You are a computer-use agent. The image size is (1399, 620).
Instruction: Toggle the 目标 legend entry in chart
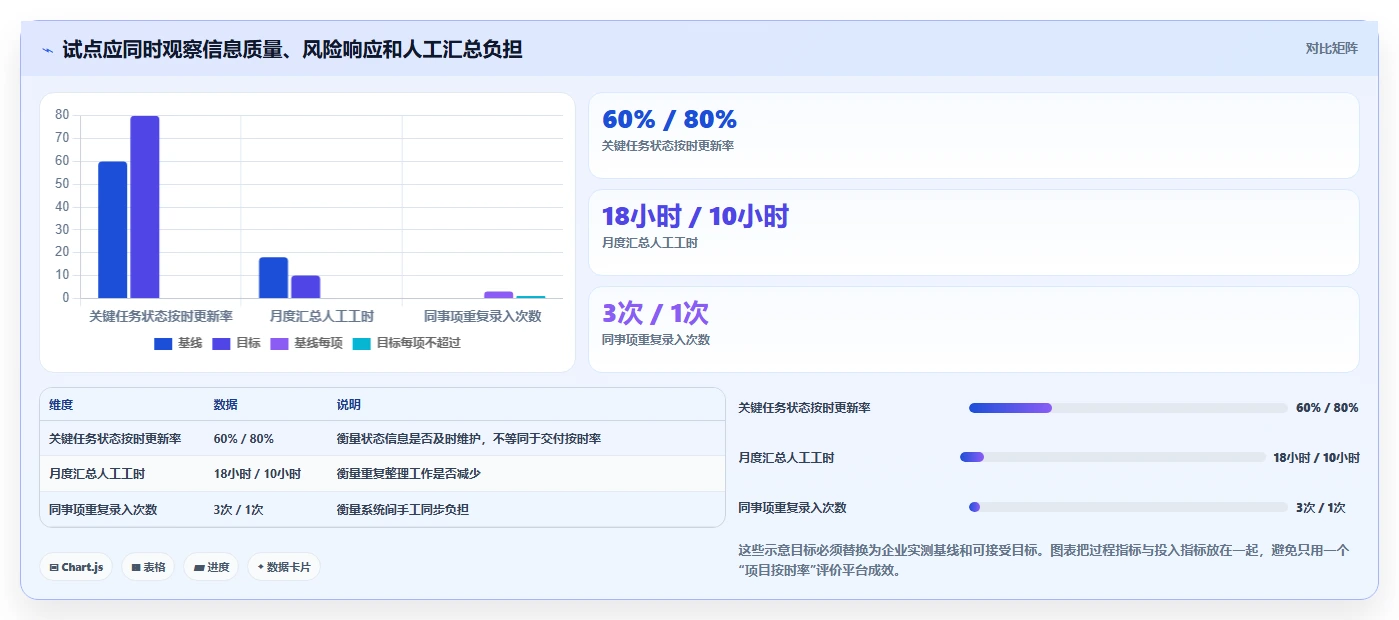coord(236,343)
